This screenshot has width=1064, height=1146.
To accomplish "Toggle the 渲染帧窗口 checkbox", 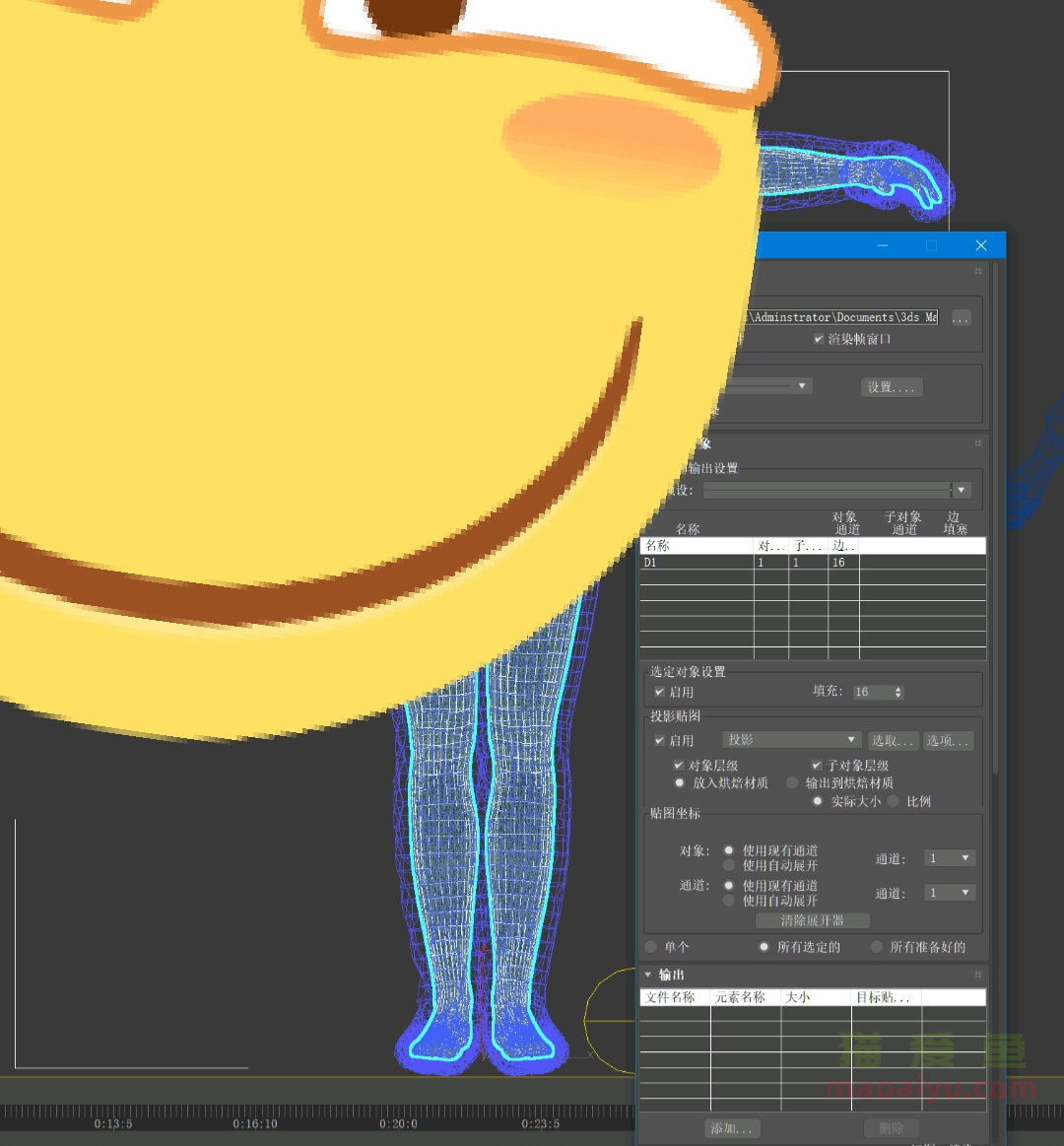I will (819, 339).
